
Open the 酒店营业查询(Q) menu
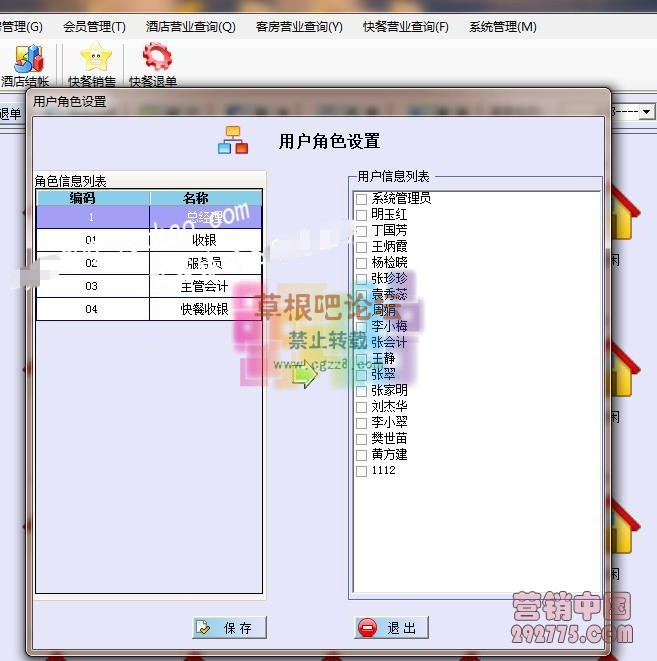(190, 27)
